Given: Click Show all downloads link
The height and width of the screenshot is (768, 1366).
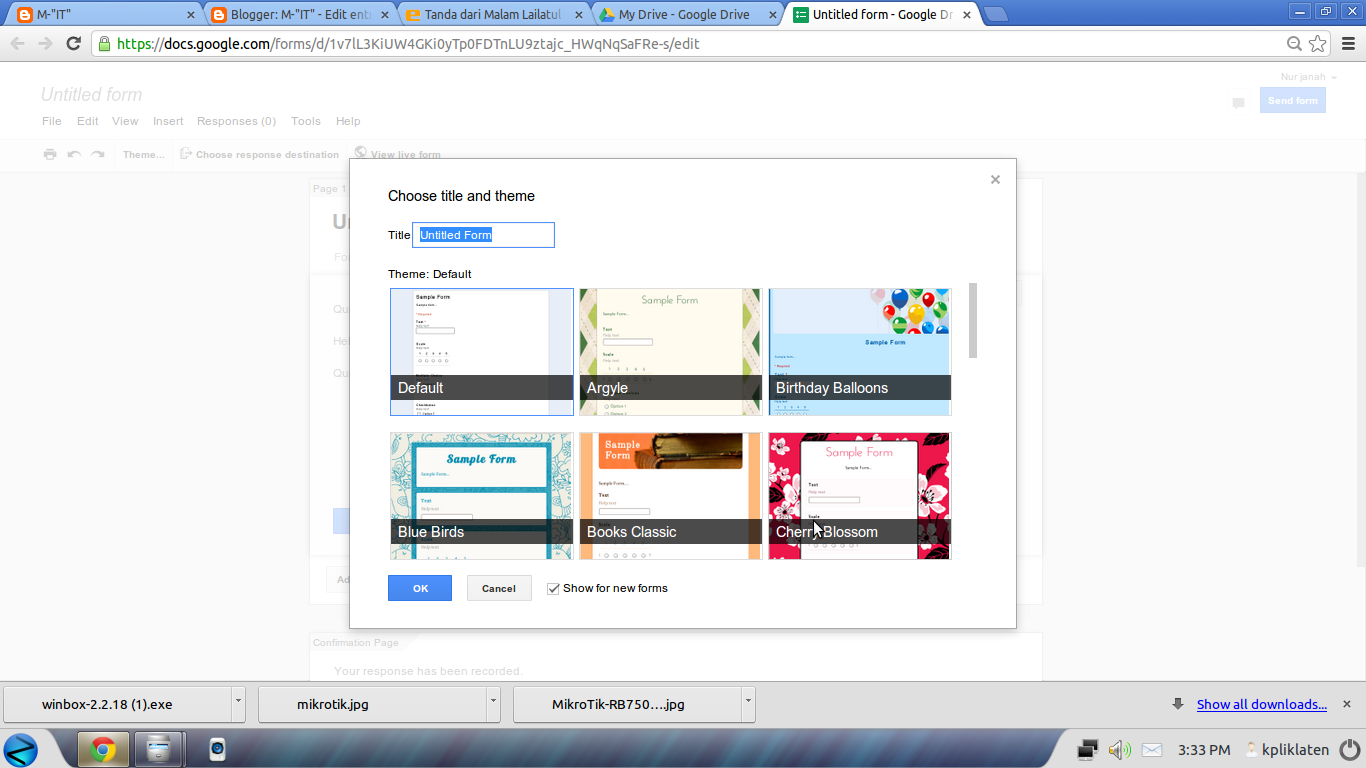Looking at the screenshot, I should tap(1262, 704).
